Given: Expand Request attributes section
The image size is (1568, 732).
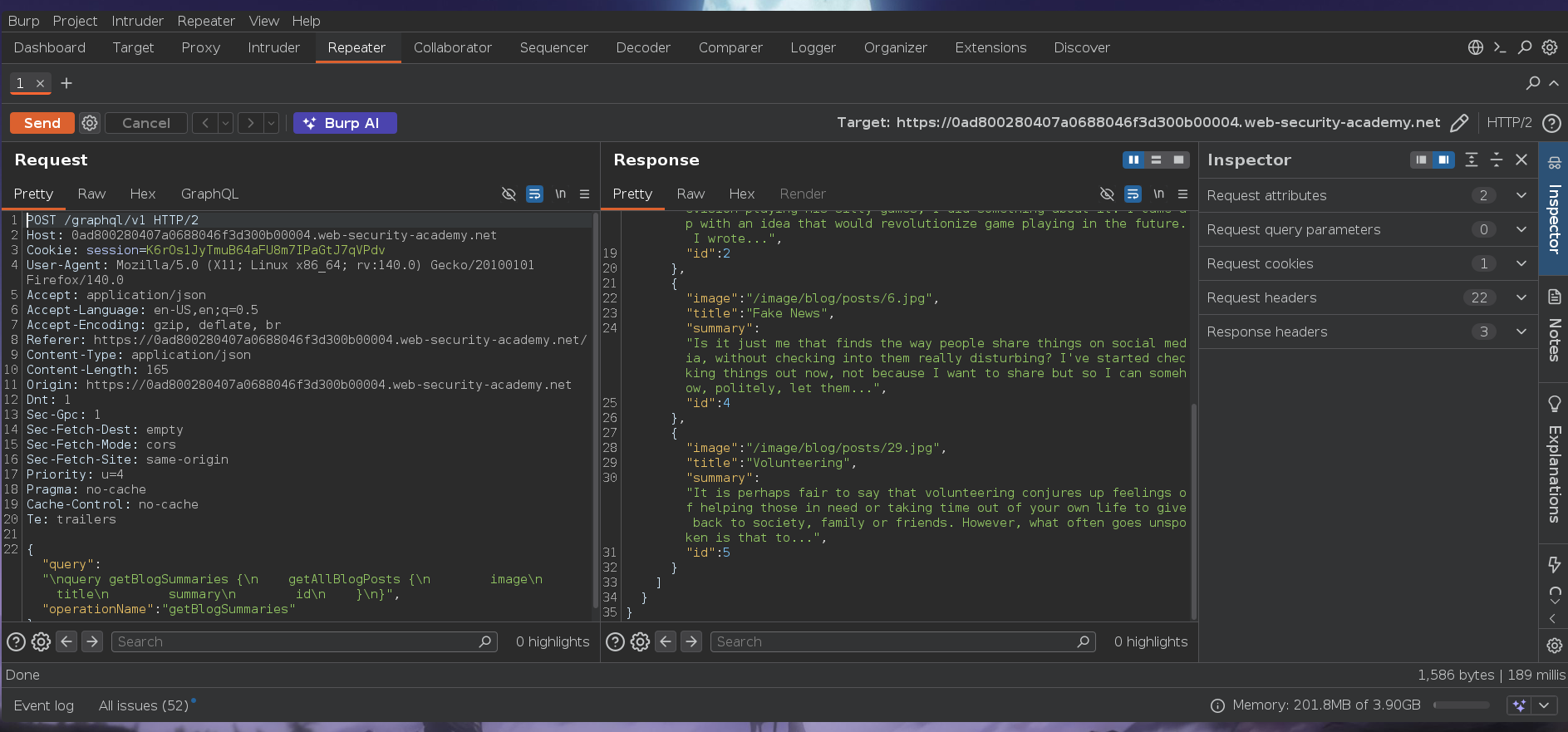Looking at the screenshot, I should [x=1368, y=195].
